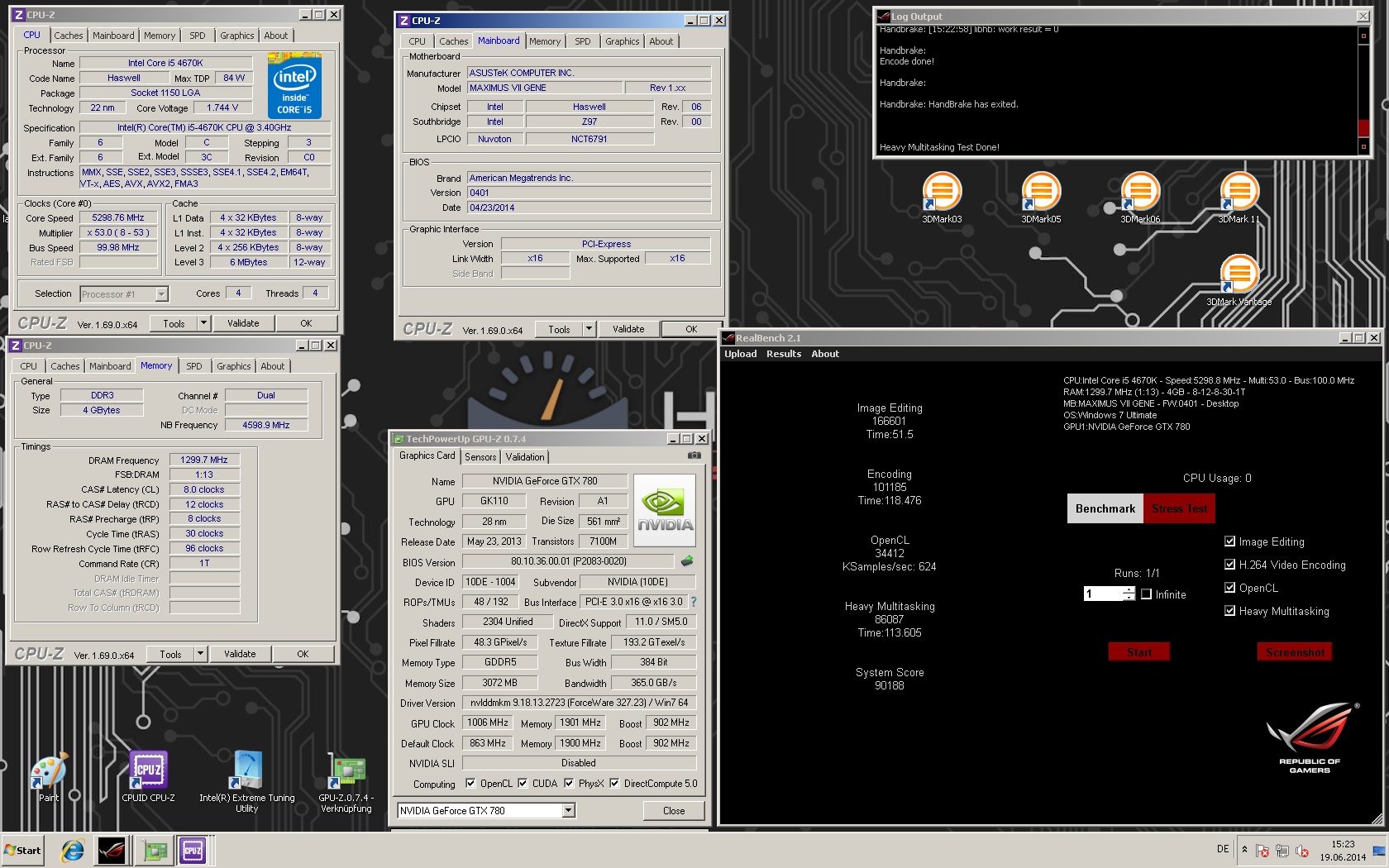The height and width of the screenshot is (868, 1389).
Task: Click the GPU-Z screenshot camera icon
Action: click(x=694, y=455)
